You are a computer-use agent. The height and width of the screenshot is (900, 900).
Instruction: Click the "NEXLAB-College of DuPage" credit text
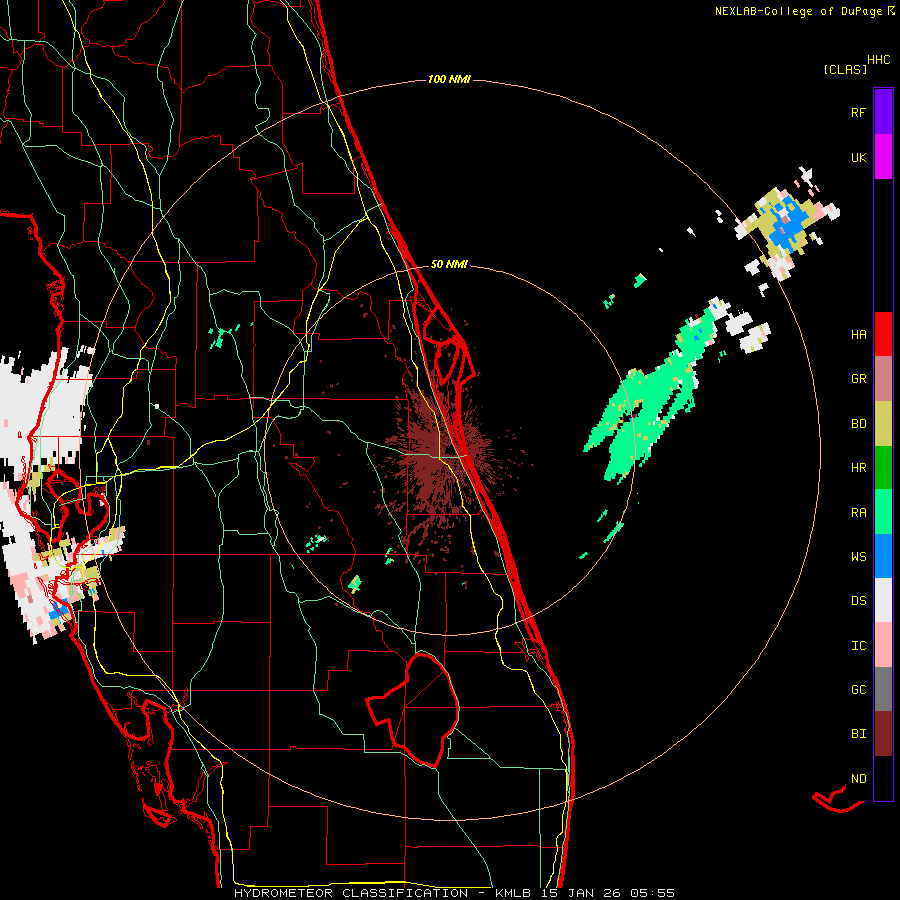[x=798, y=11]
